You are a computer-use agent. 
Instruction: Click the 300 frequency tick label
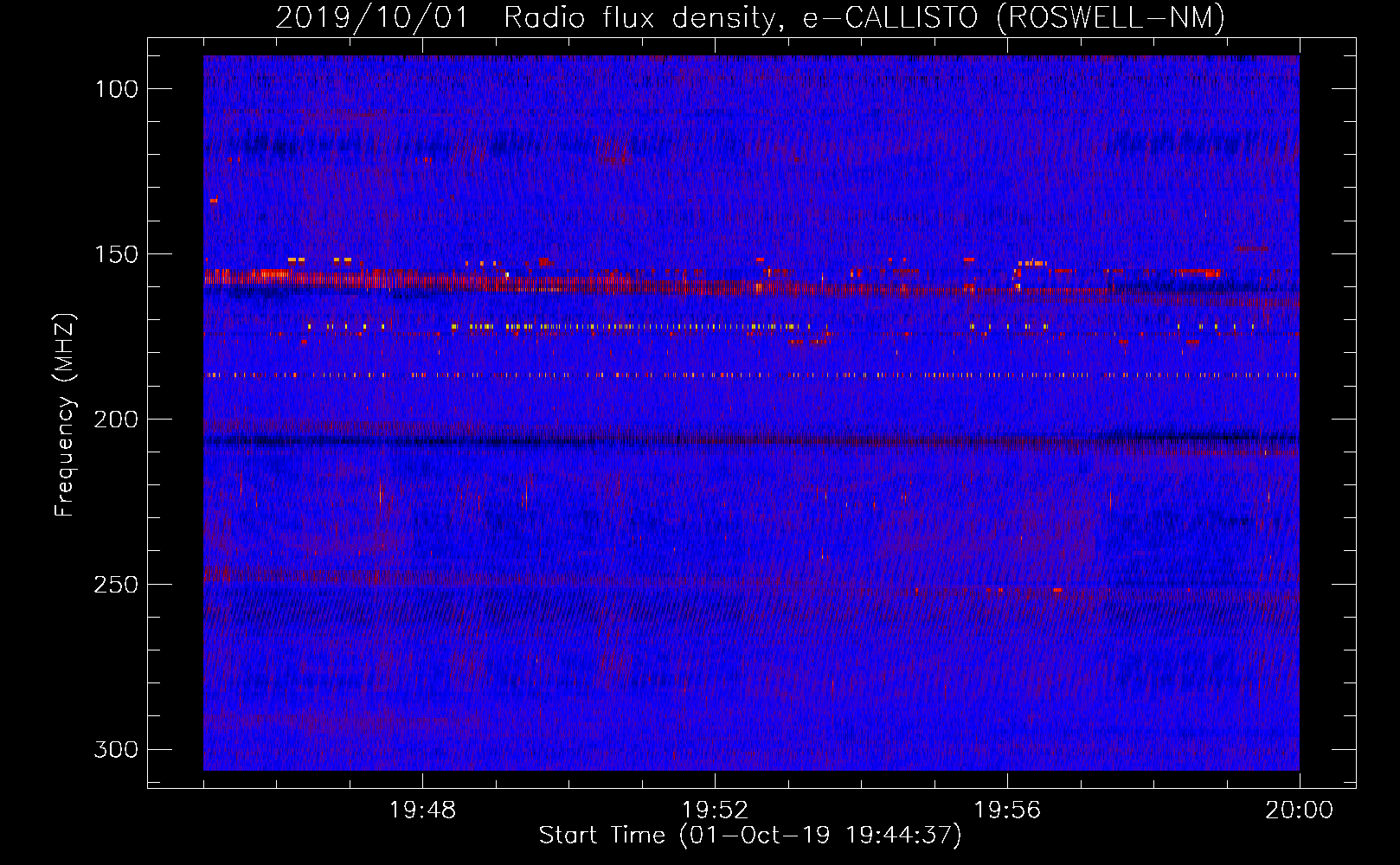pos(116,749)
